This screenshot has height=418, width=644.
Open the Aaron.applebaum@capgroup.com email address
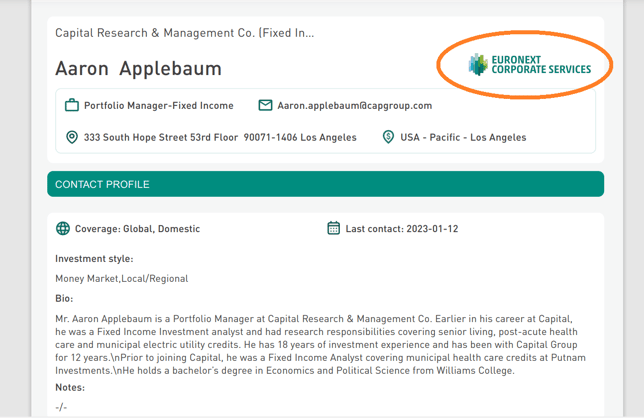[355, 106]
